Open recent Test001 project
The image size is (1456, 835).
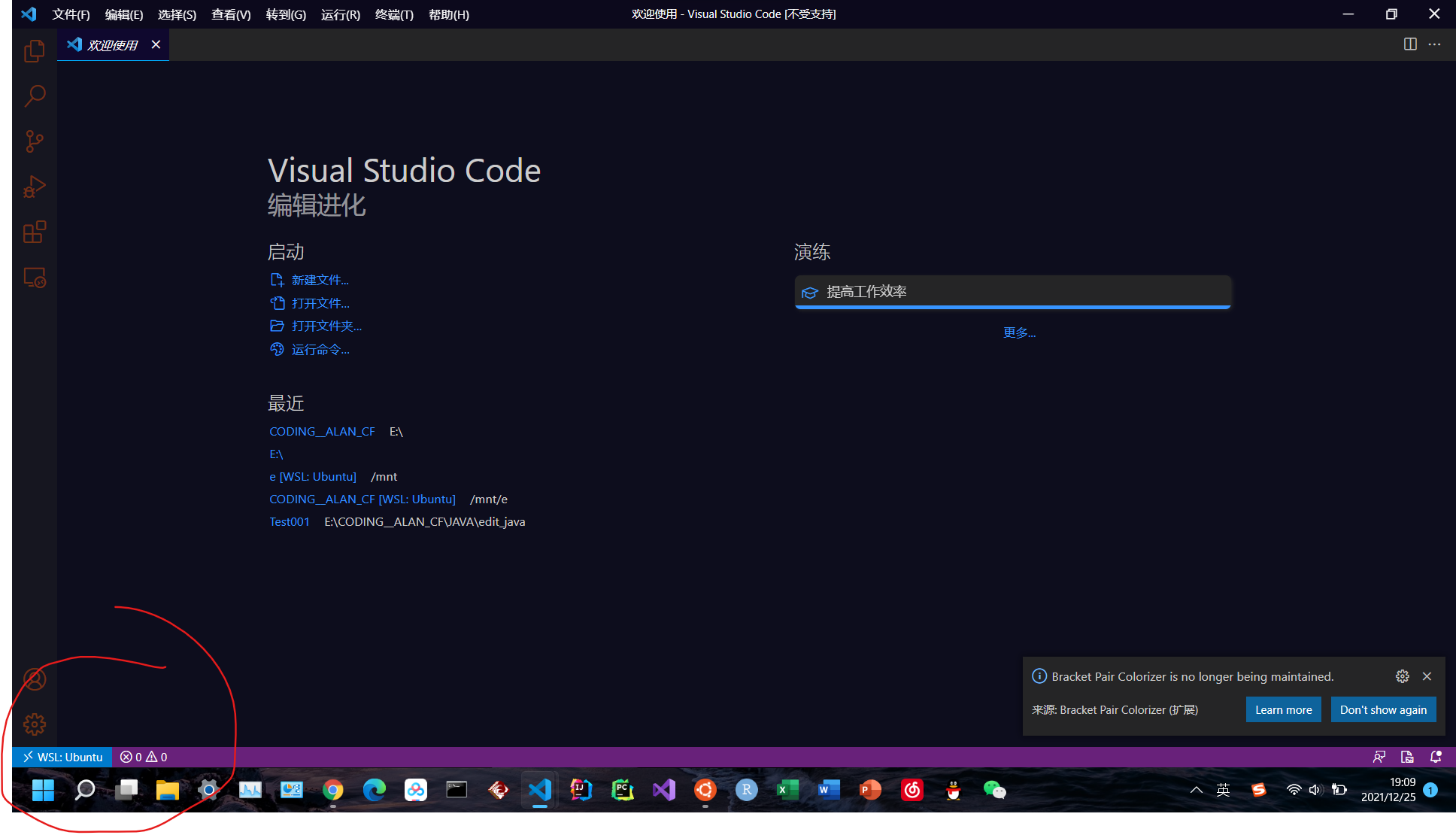point(290,521)
